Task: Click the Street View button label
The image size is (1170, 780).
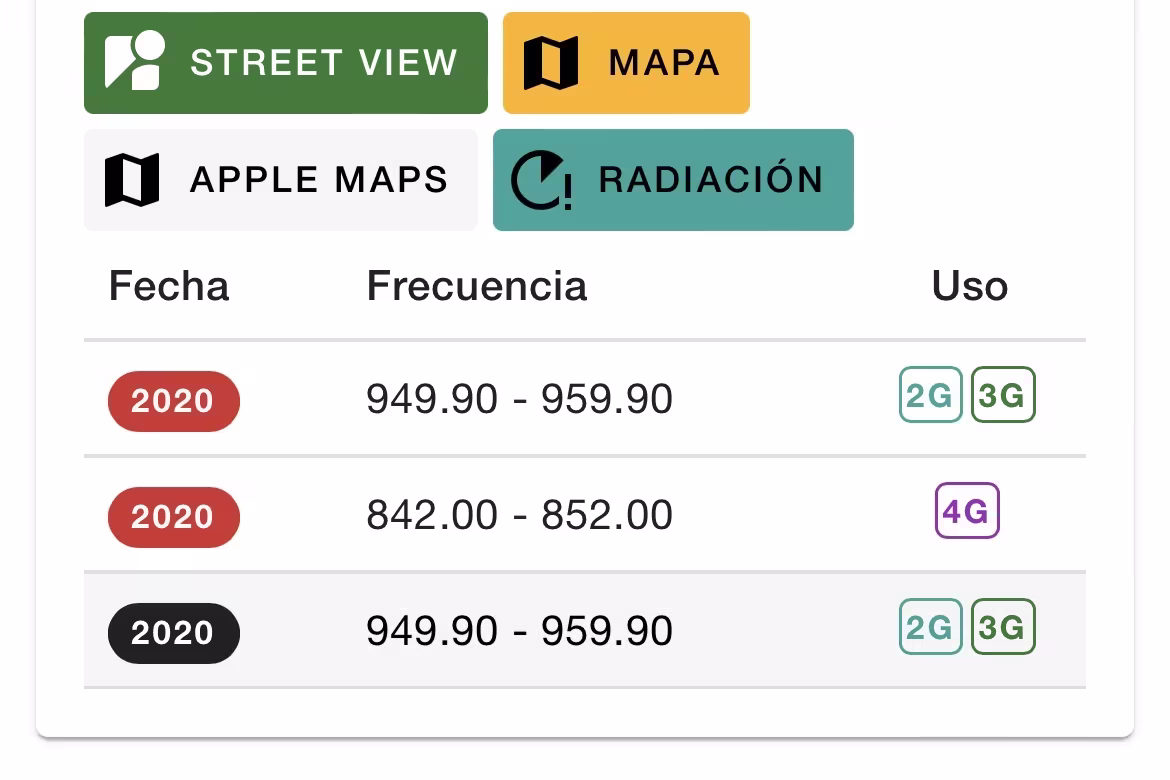Action: pos(324,63)
